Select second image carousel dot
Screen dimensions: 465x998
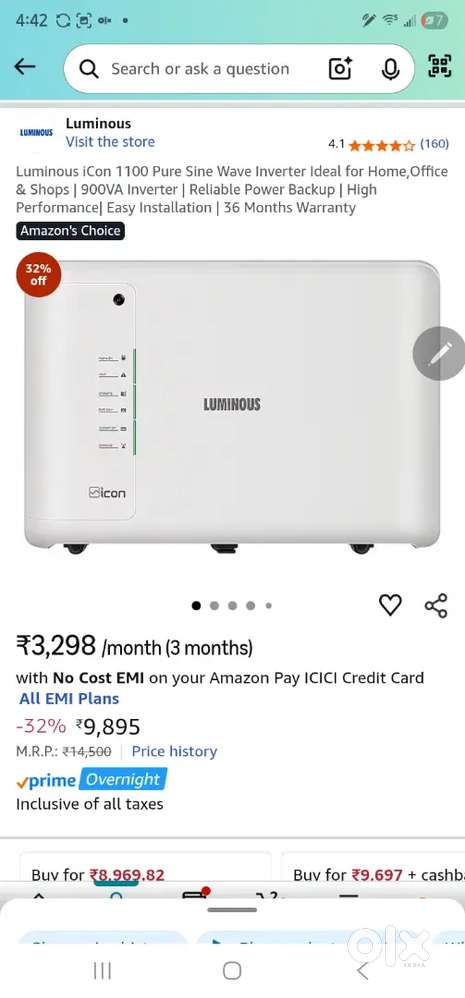tap(214, 605)
